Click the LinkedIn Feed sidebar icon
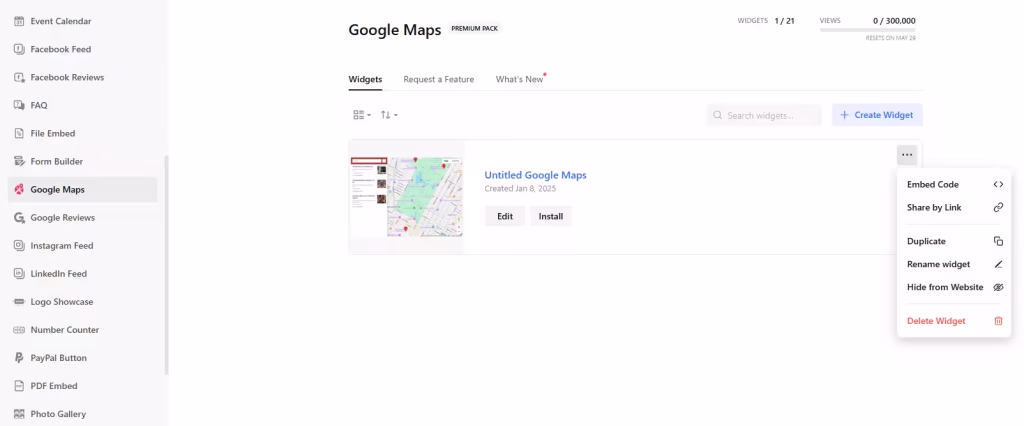Screen dimensions: 1024x426 pos(20,274)
